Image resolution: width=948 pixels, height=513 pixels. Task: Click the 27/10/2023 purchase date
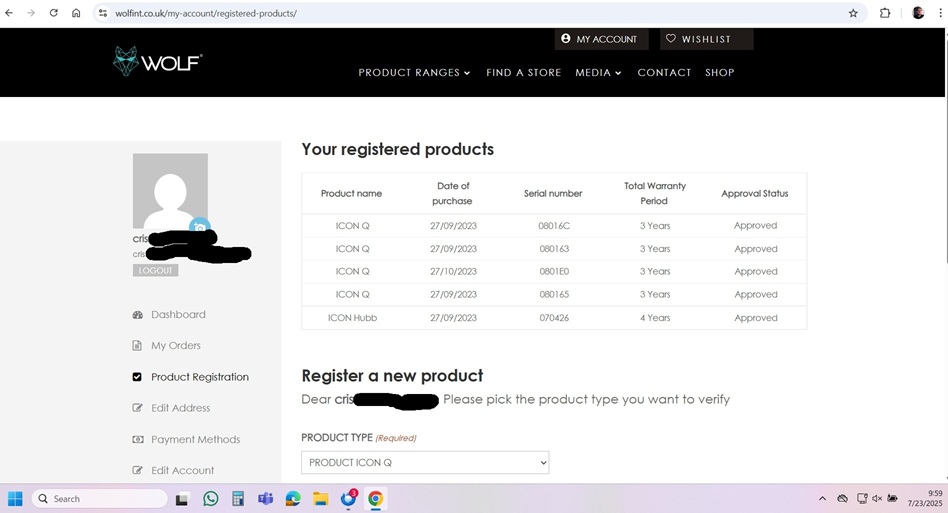tap(453, 271)
